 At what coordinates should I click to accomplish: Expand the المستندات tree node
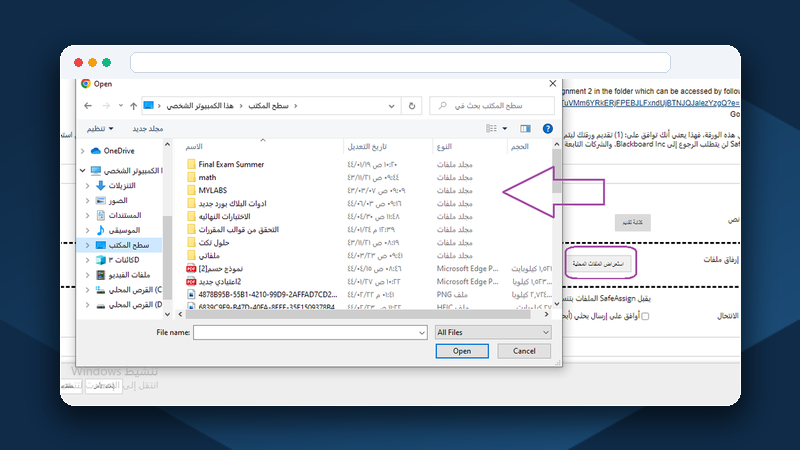pyautogui.click(x=88, y=215)
